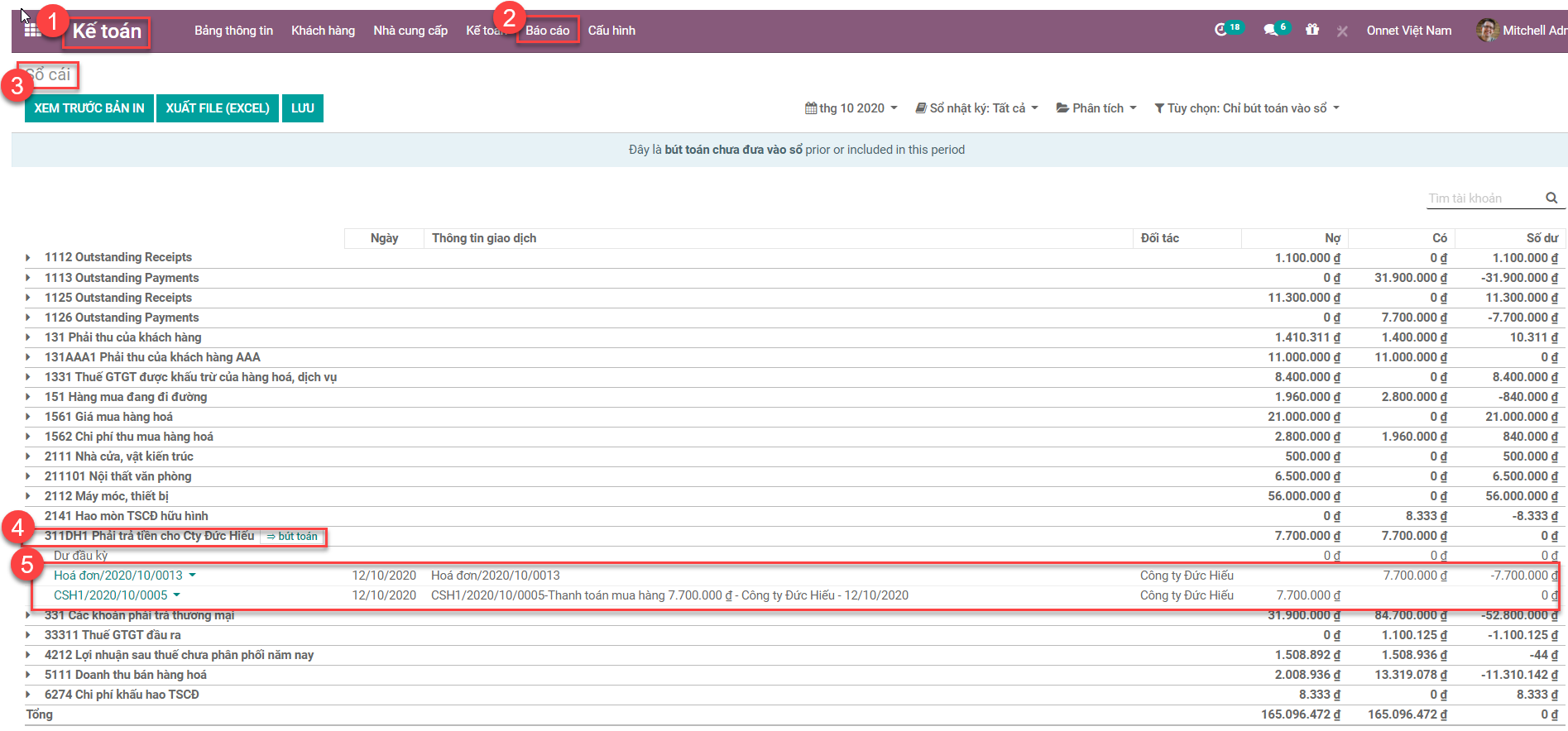This screenshot has height=731, width=1568.
Task: Open the messages chat bubble icon
Action: pyautogui.click(x=1271, y=30)
